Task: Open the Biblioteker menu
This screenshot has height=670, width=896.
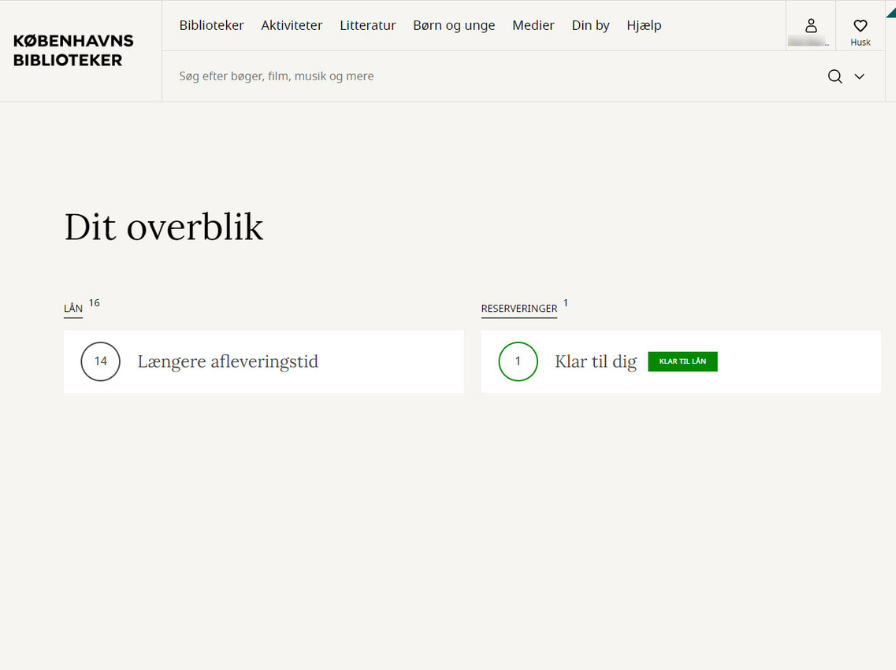Action: (211, 25)
